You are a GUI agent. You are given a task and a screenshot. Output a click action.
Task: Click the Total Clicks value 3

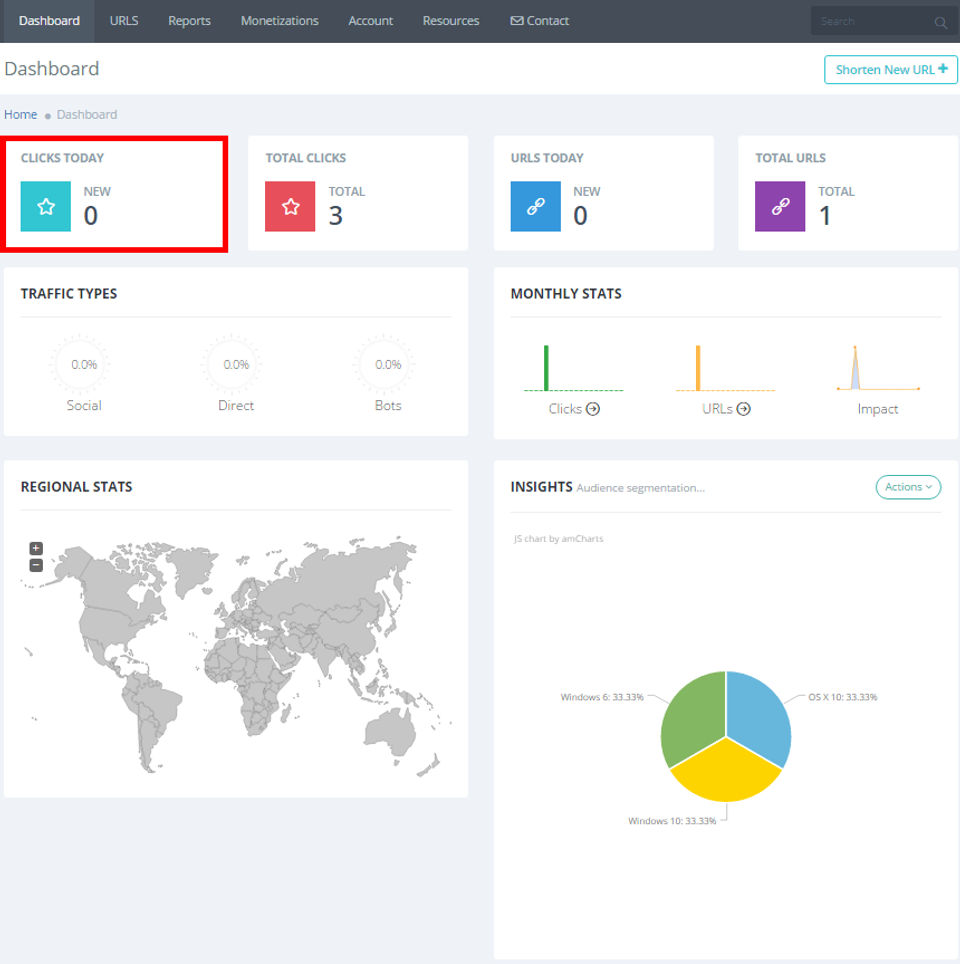336,216
